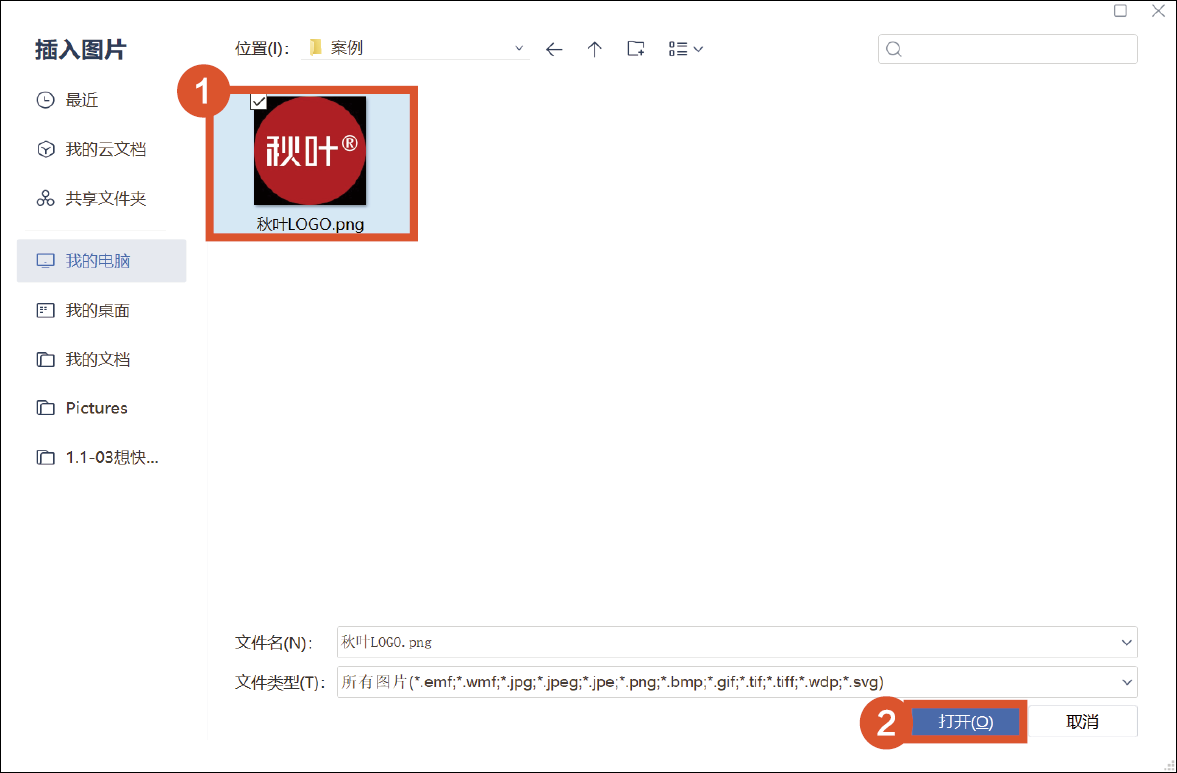
Task: Go to 我的桌面 desktop location
Action: 97,311
